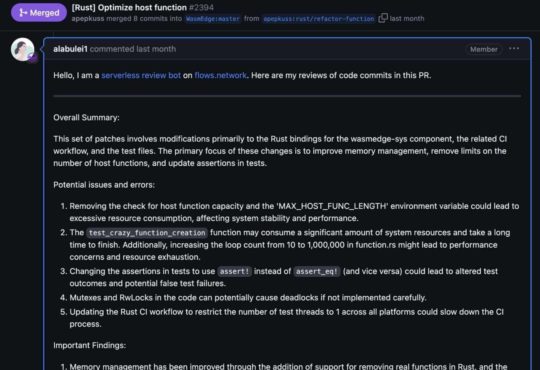Viewport: 540px width, 370px height.
Task: Click alabulei1's profile avatar
Action: tap(23, 49)
